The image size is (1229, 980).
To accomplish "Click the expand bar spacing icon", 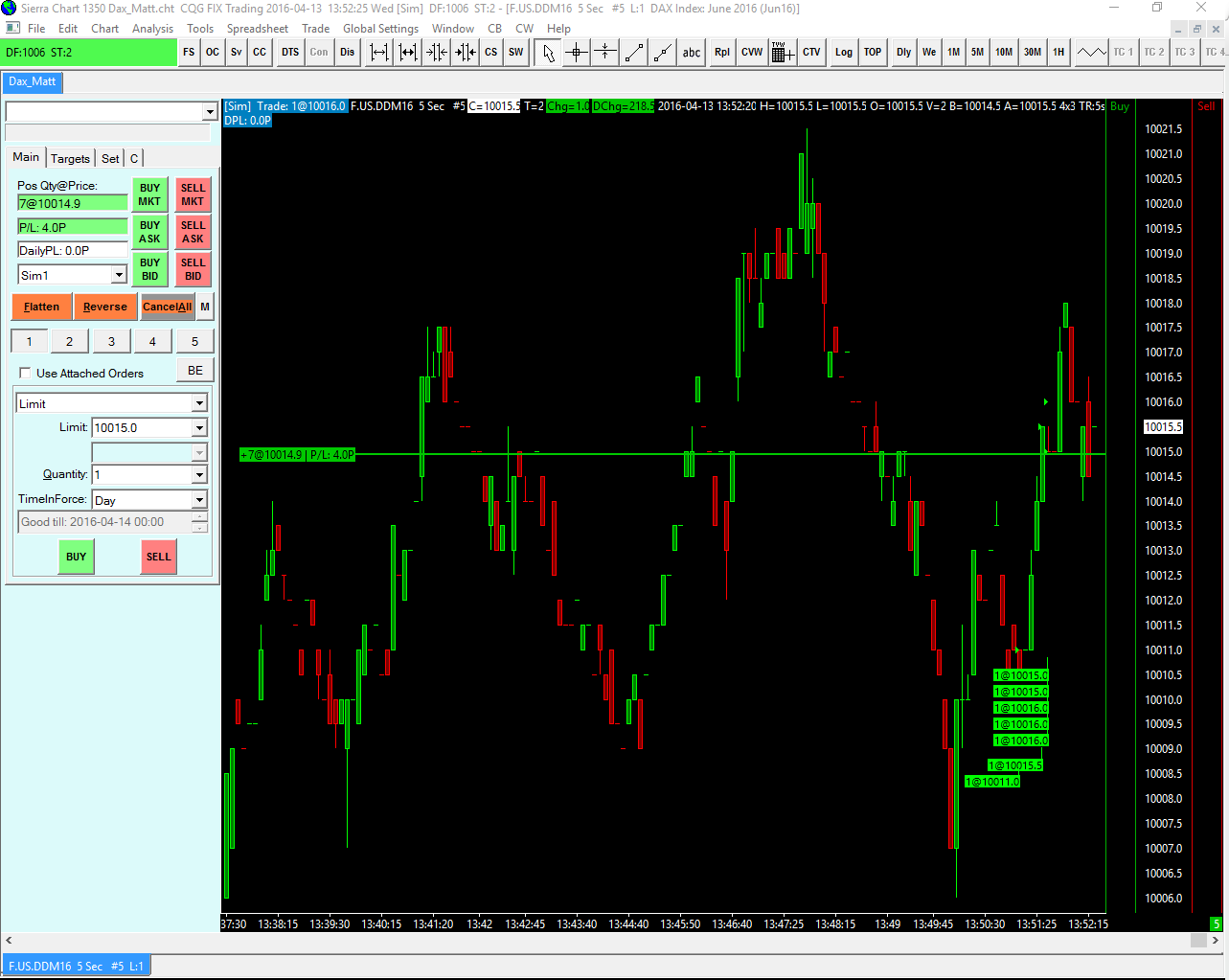I will click(x=379, y=53).
